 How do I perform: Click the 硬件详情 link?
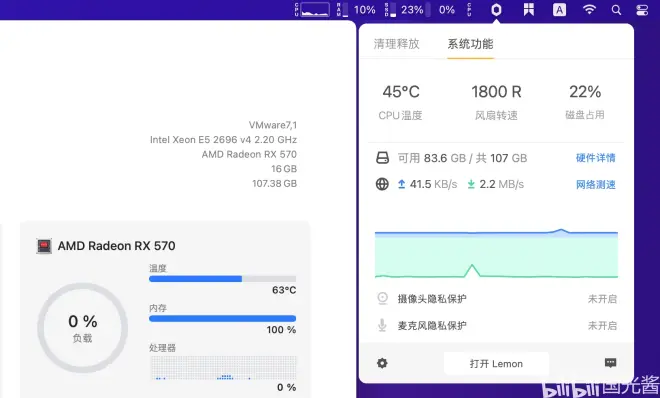596,158
